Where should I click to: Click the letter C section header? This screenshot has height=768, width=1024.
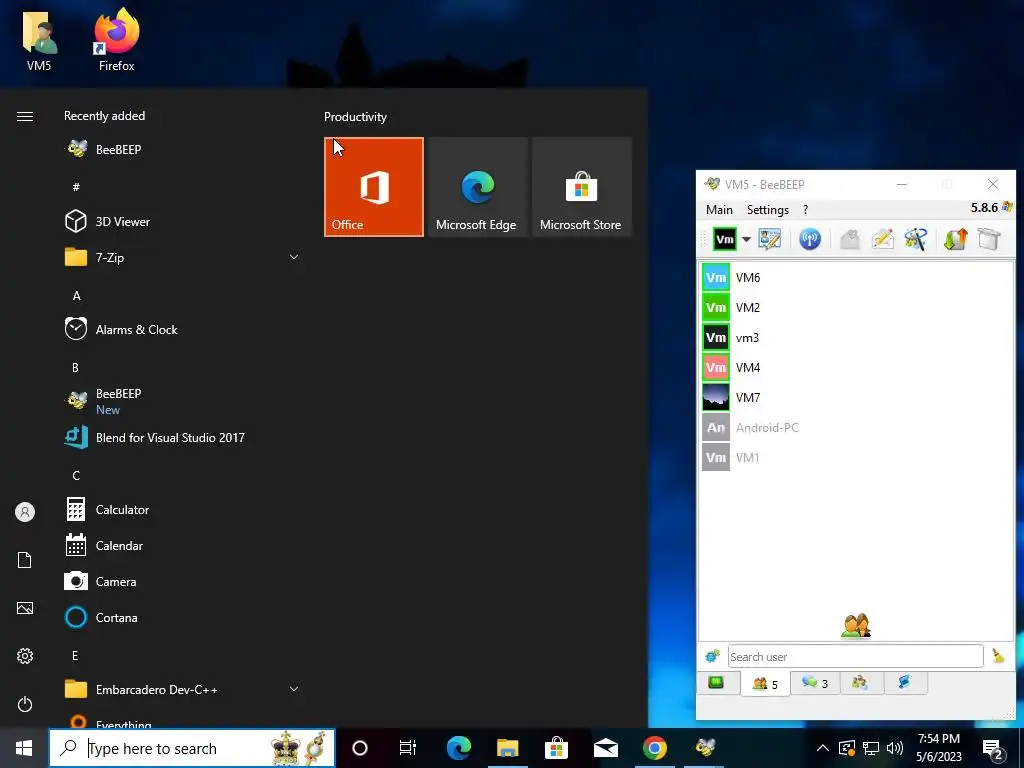(76, 475)
